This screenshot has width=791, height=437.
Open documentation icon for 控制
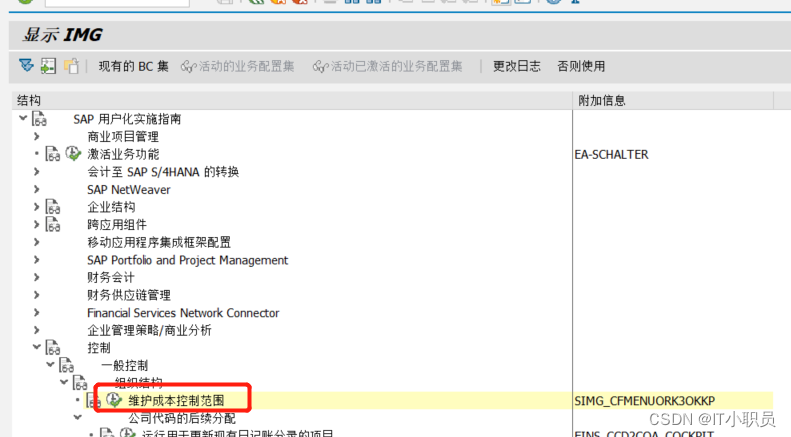[x=53, y=348]
